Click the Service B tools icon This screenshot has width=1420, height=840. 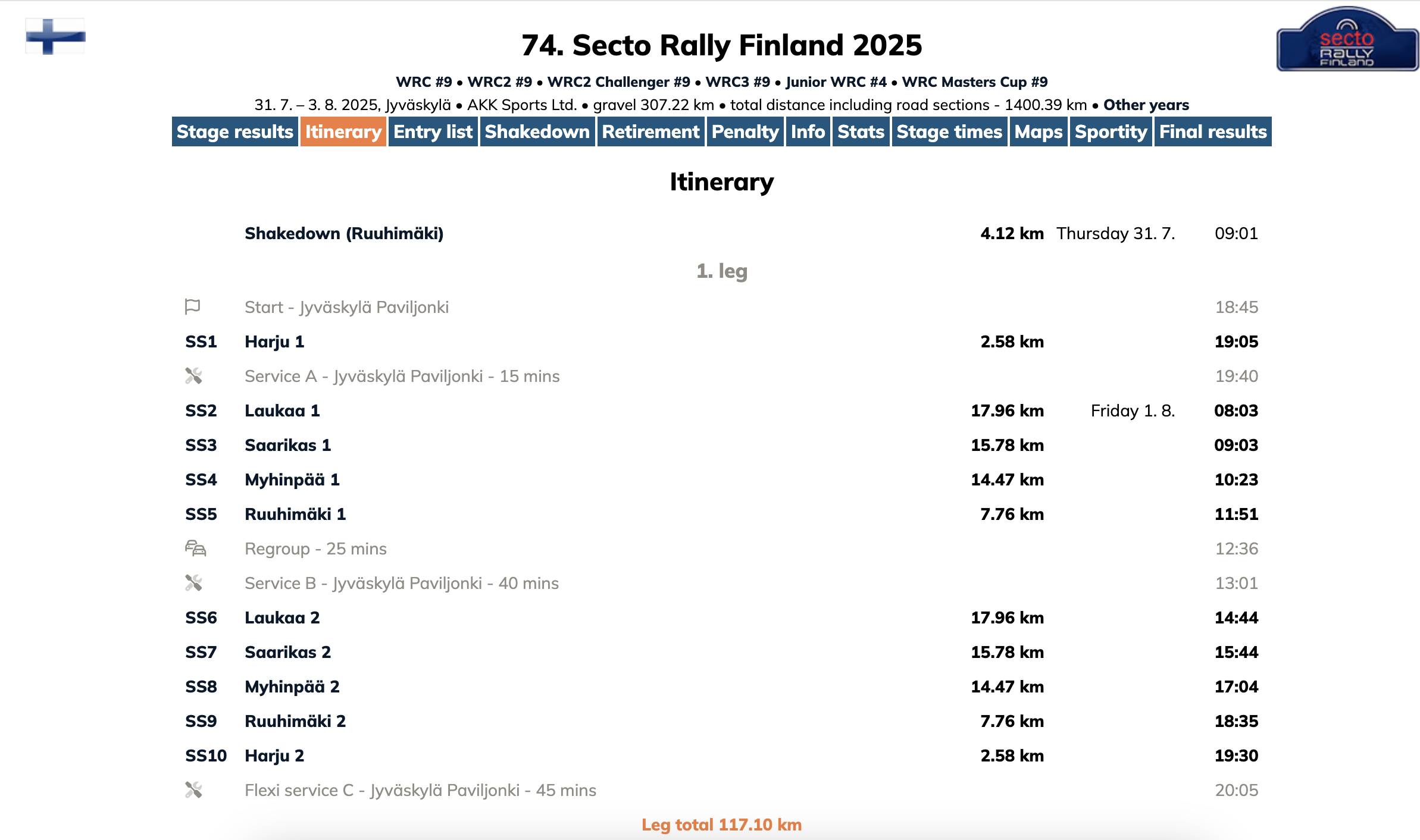[x=193, y=583]
